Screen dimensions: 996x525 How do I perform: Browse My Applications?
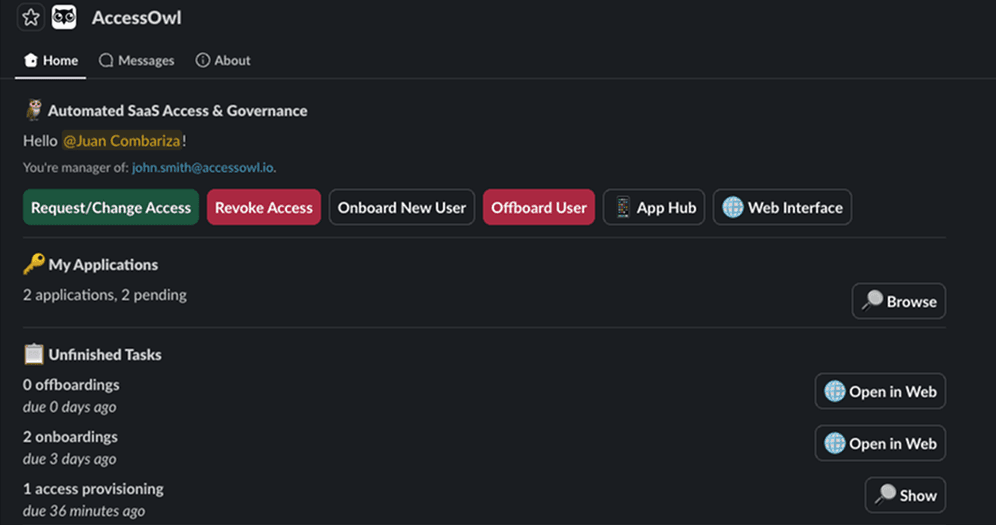point(898,302)
